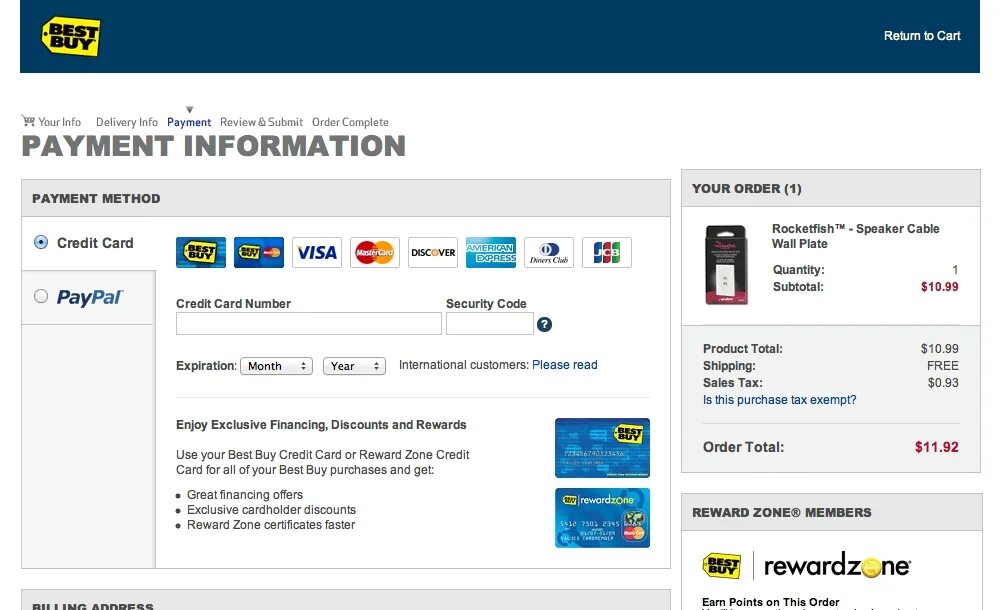Viewport: 1000px width, 610px height.
Task: Click into the Security Code field
Action: 490,324
